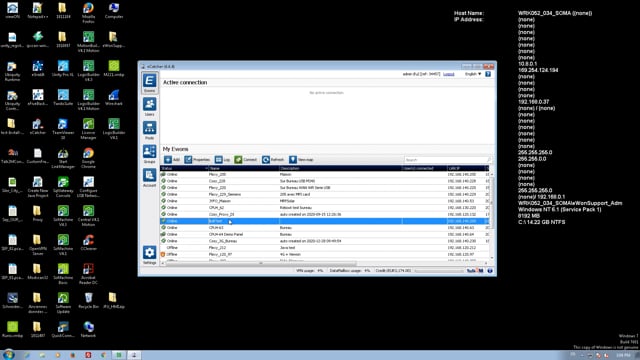Open the Software Update desktop shortcut
The height and width of the screenshot is (360, 640).
pyautogui.click(x=63, y=302)
